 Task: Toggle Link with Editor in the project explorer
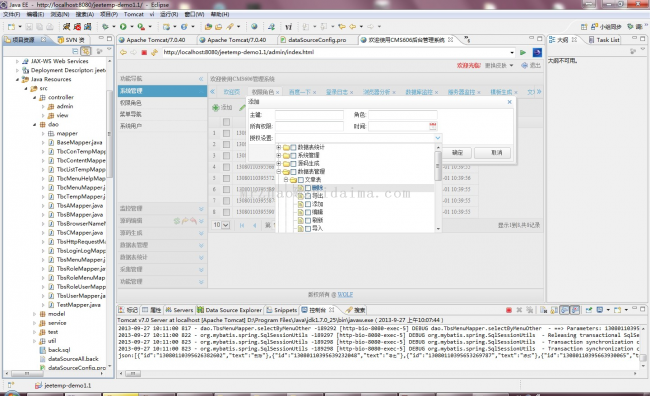[x=86, y=51]
